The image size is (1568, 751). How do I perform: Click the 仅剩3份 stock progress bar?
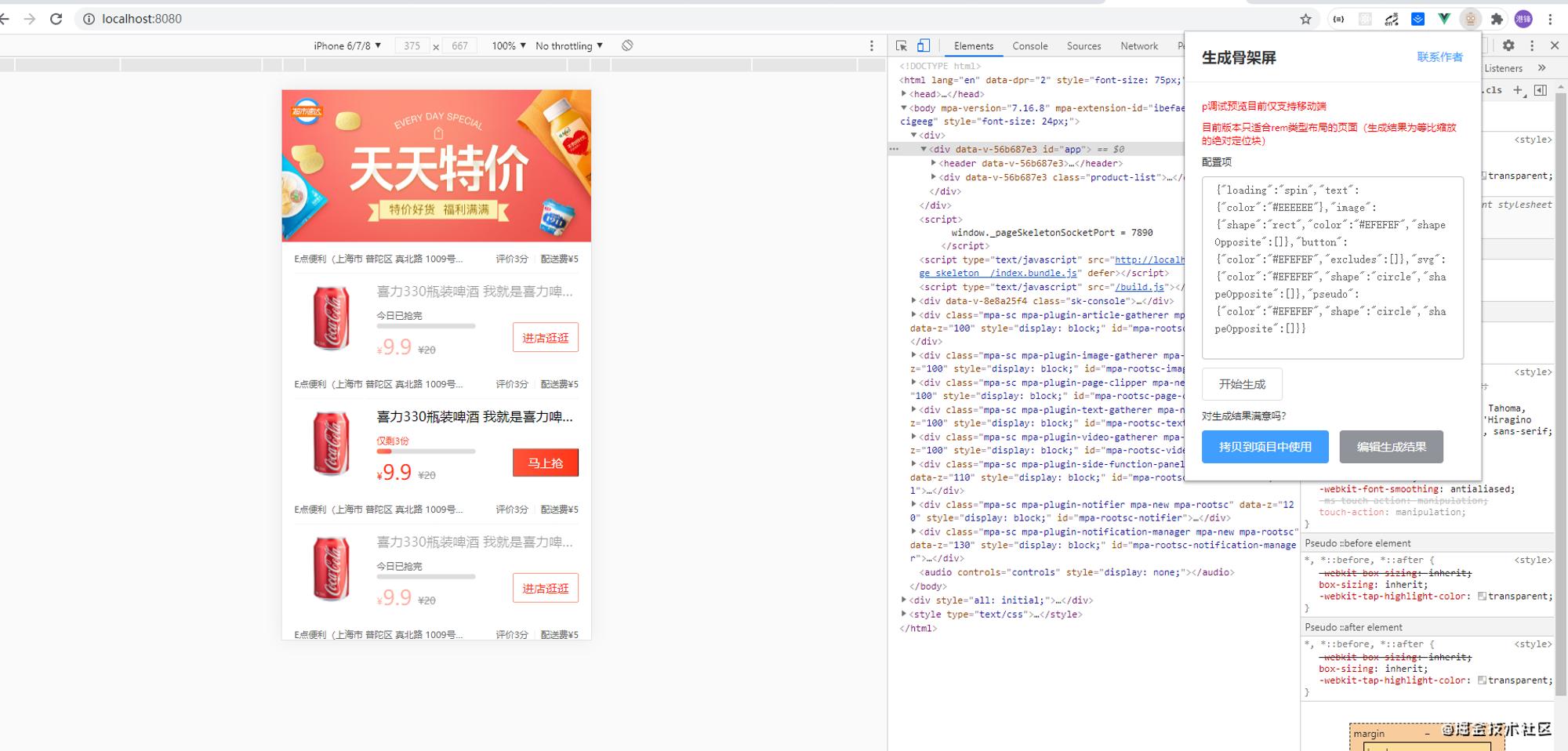tap(426, 452)
